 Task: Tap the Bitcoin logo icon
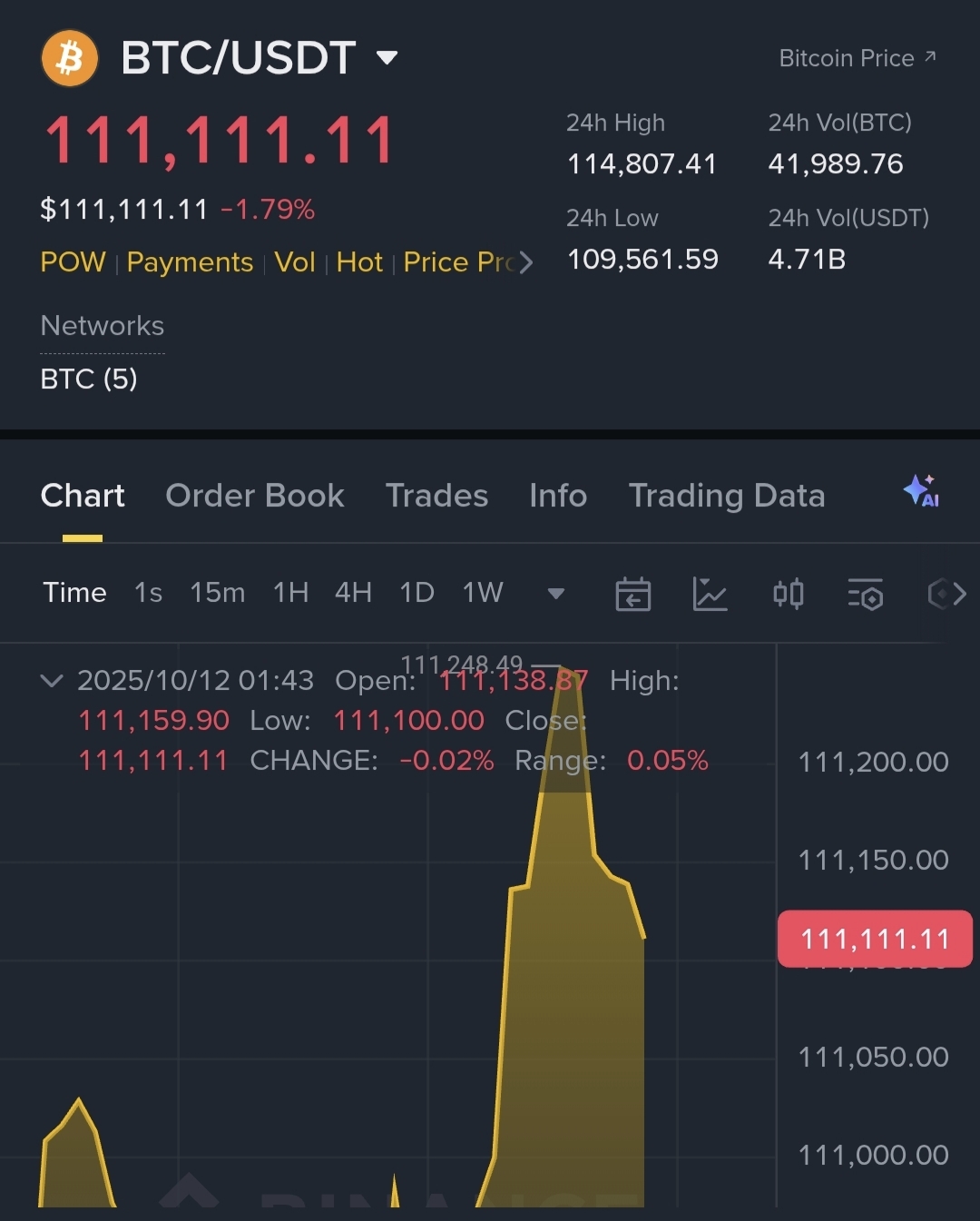click(70, 59)
